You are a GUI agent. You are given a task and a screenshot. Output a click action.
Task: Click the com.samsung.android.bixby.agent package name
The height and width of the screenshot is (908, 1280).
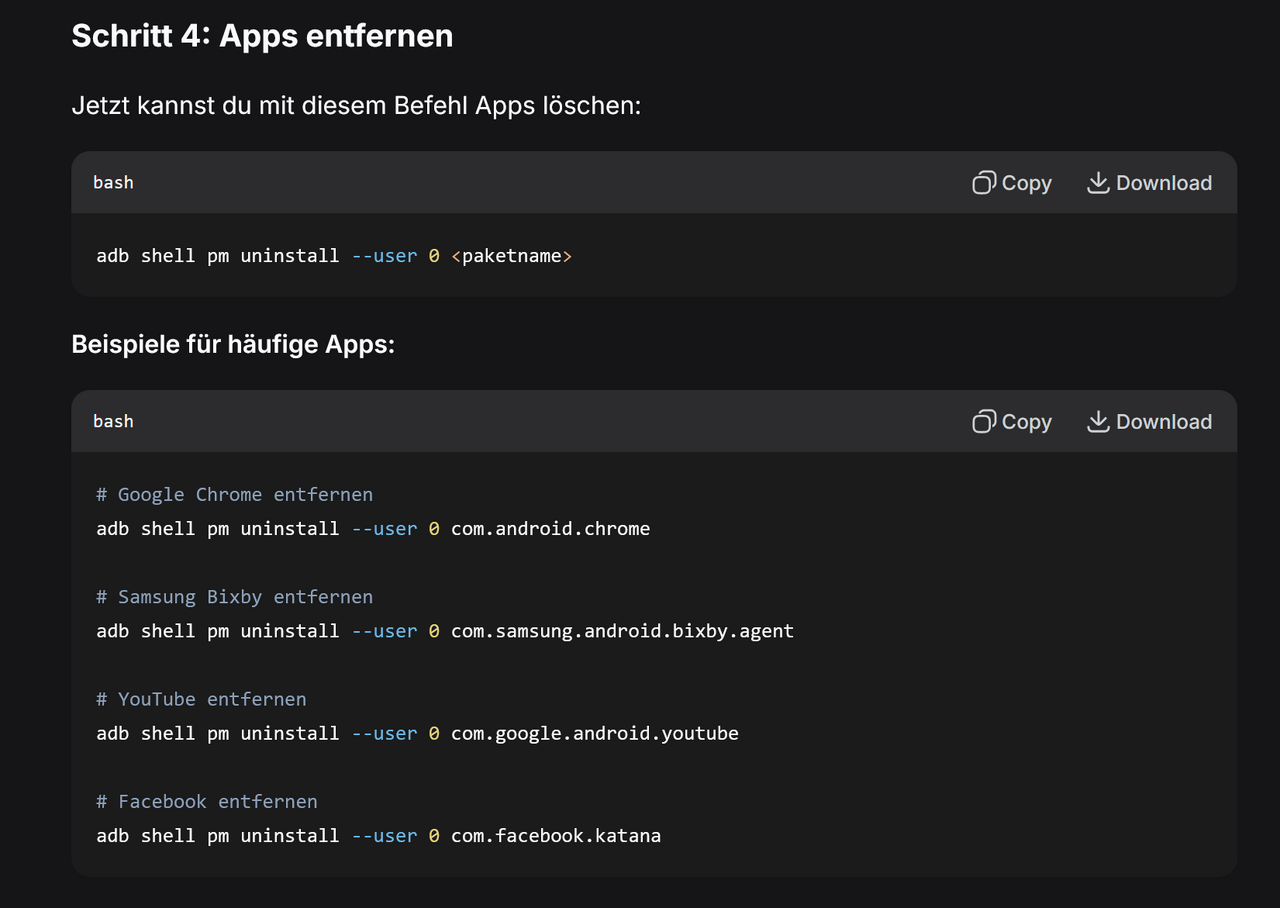(x=622, y=631)
